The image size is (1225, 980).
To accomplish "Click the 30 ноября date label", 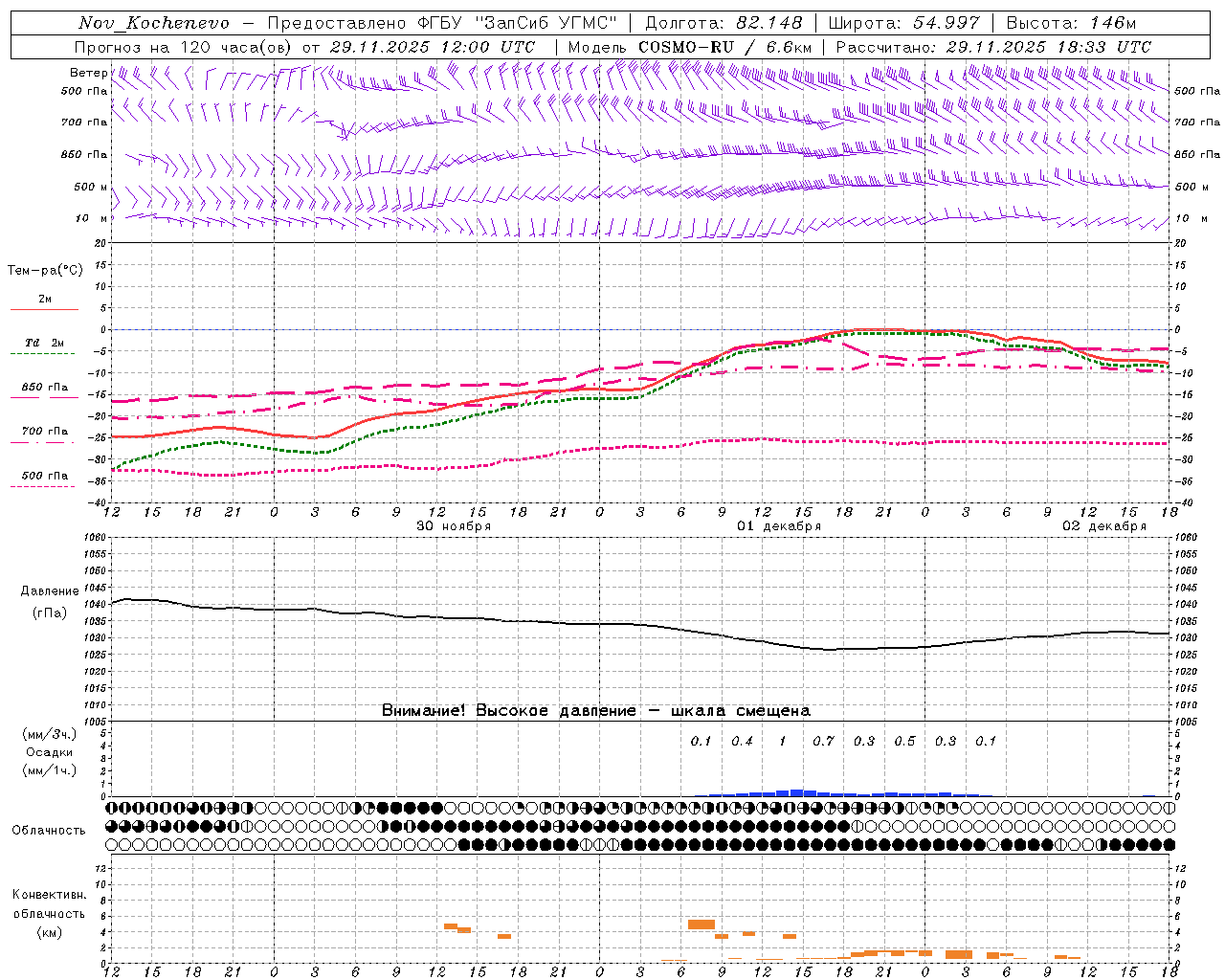I will tap(454, 526).
